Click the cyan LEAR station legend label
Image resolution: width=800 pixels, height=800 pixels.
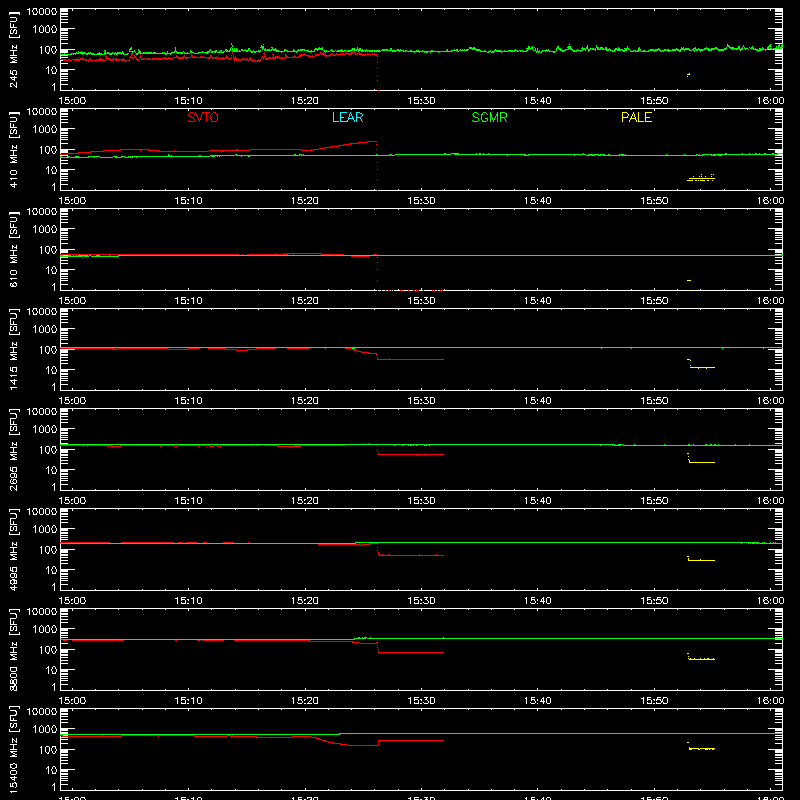tap(347, 117)
